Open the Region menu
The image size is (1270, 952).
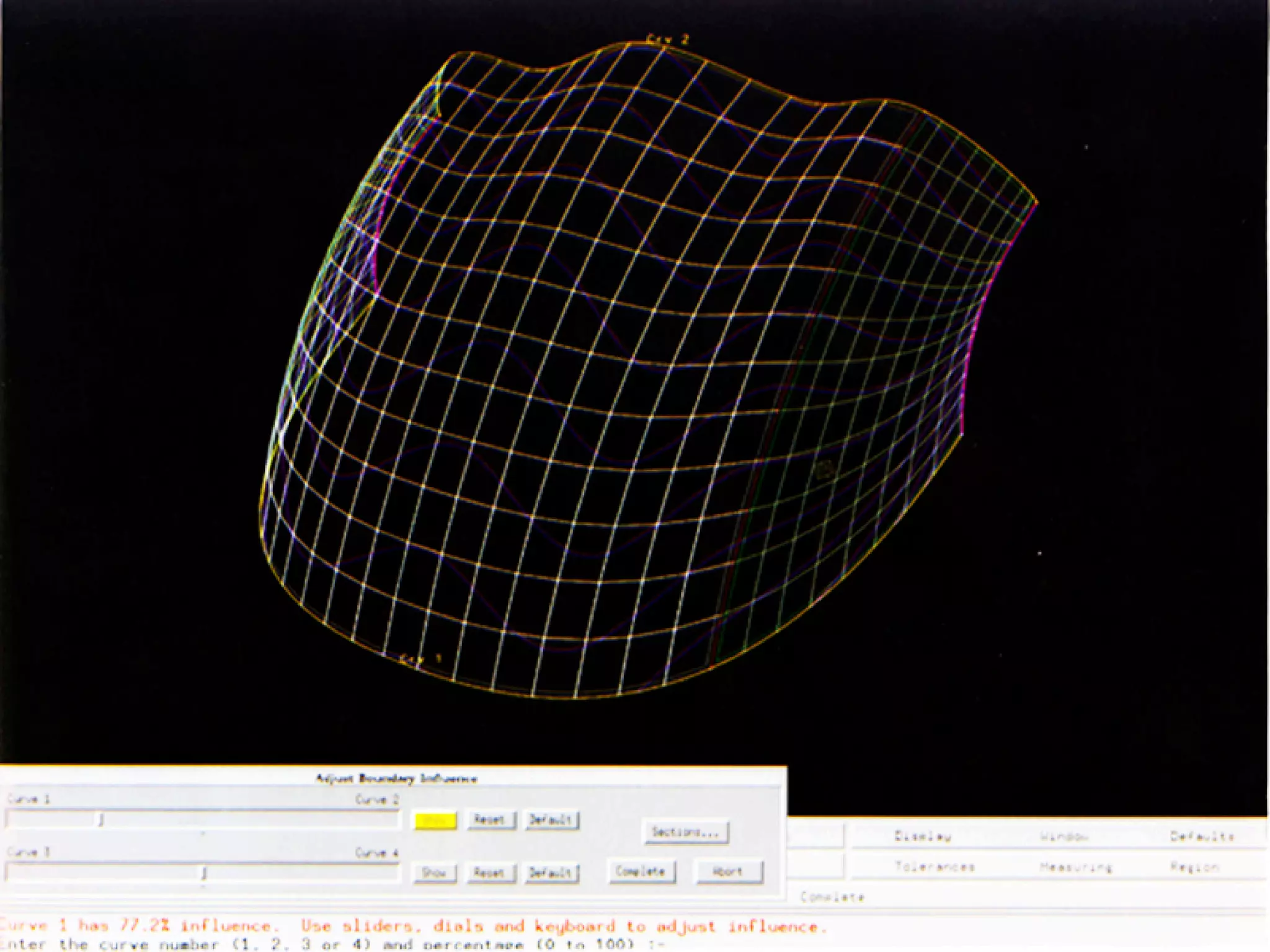point(1194,866)
